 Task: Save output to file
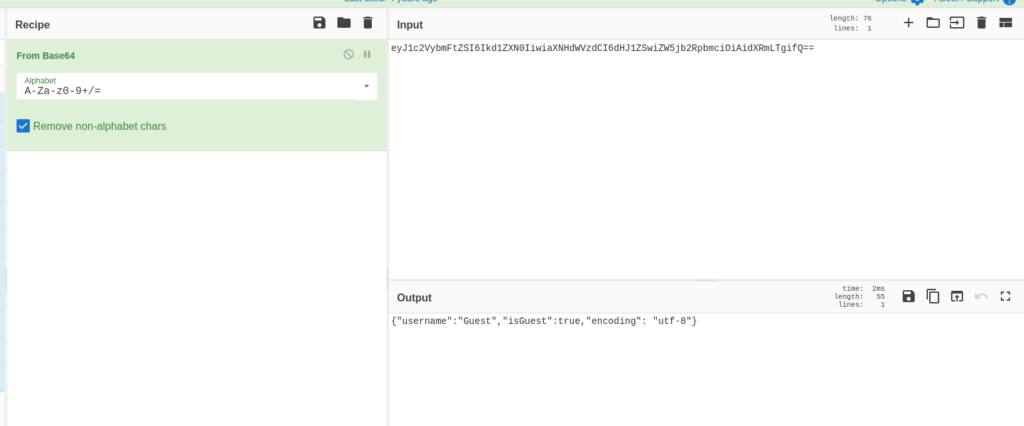pyautogui.click(x=908, y=296)
